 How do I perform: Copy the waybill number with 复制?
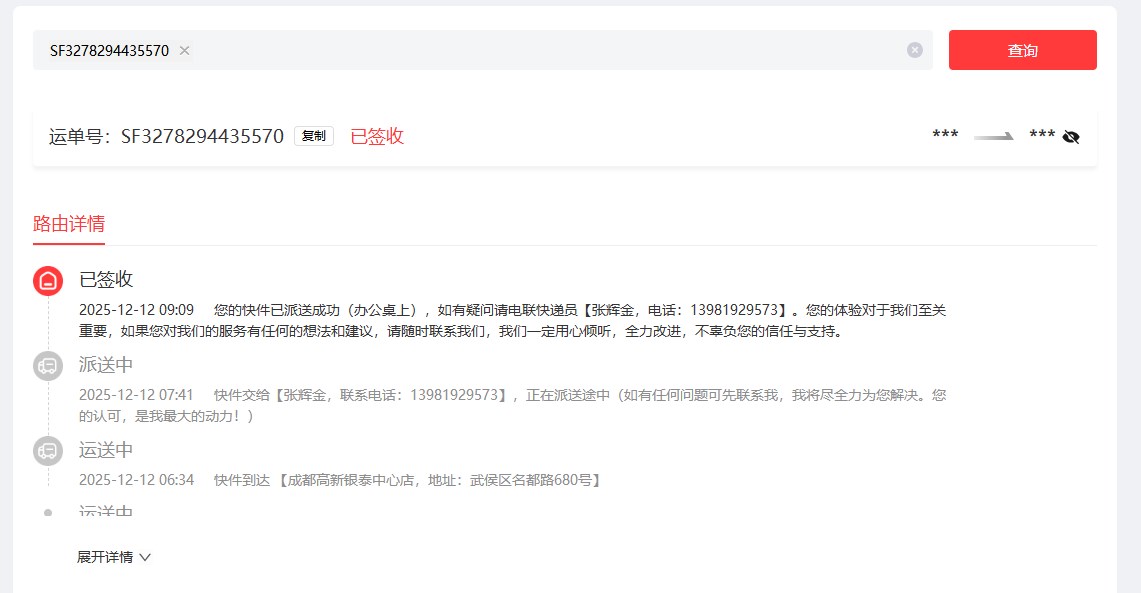click(313, 137)
